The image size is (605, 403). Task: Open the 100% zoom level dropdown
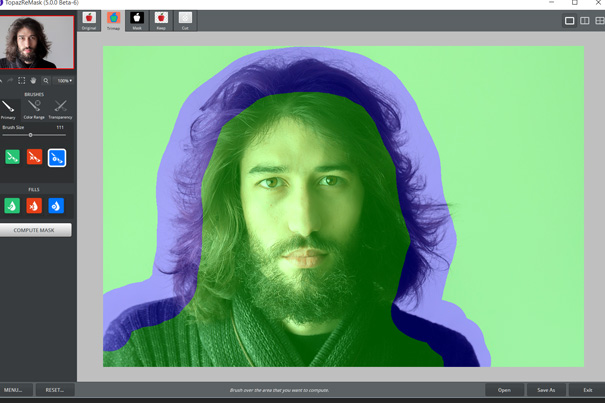[x=64, y=81]
